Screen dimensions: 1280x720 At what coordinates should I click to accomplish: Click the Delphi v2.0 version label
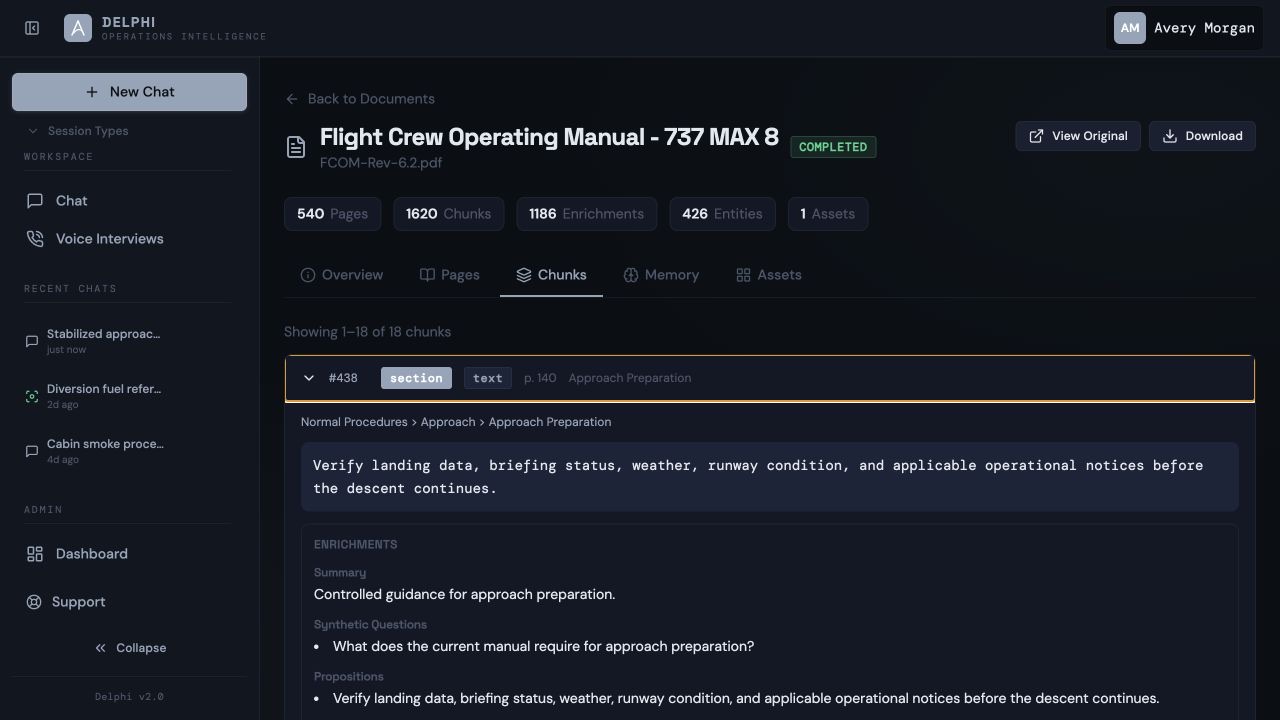[x=129, y=697]
